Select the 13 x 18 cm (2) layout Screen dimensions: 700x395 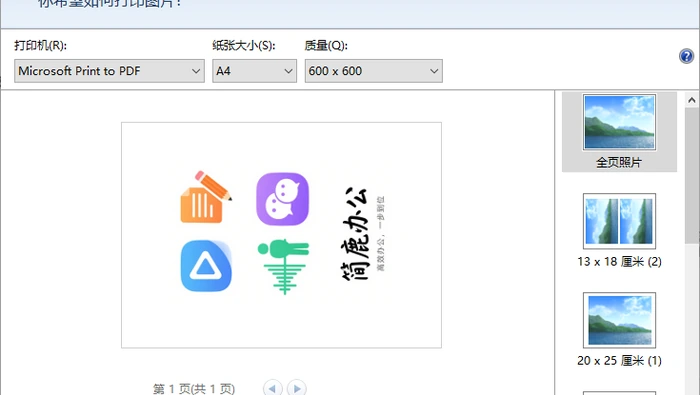pyautogui.click(x=619, y=221)
